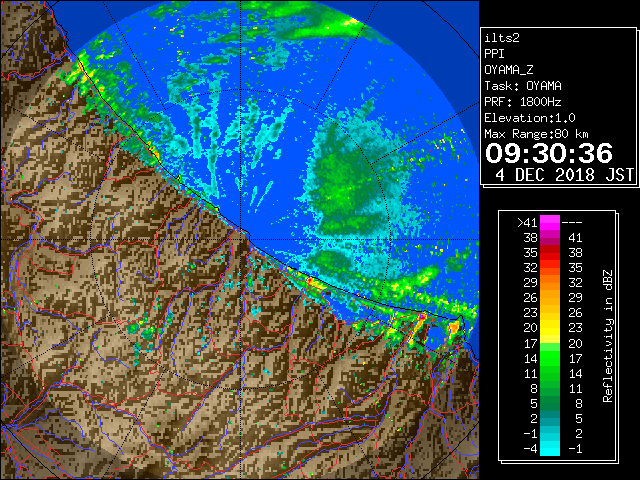Select the Task: OYAMA line
Image resolution: width=640 pixels, height=480 pixels.
point(523,86)
